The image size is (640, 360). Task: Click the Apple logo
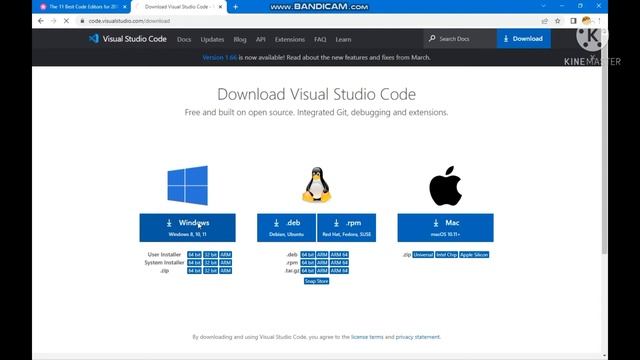pos(445,186)
